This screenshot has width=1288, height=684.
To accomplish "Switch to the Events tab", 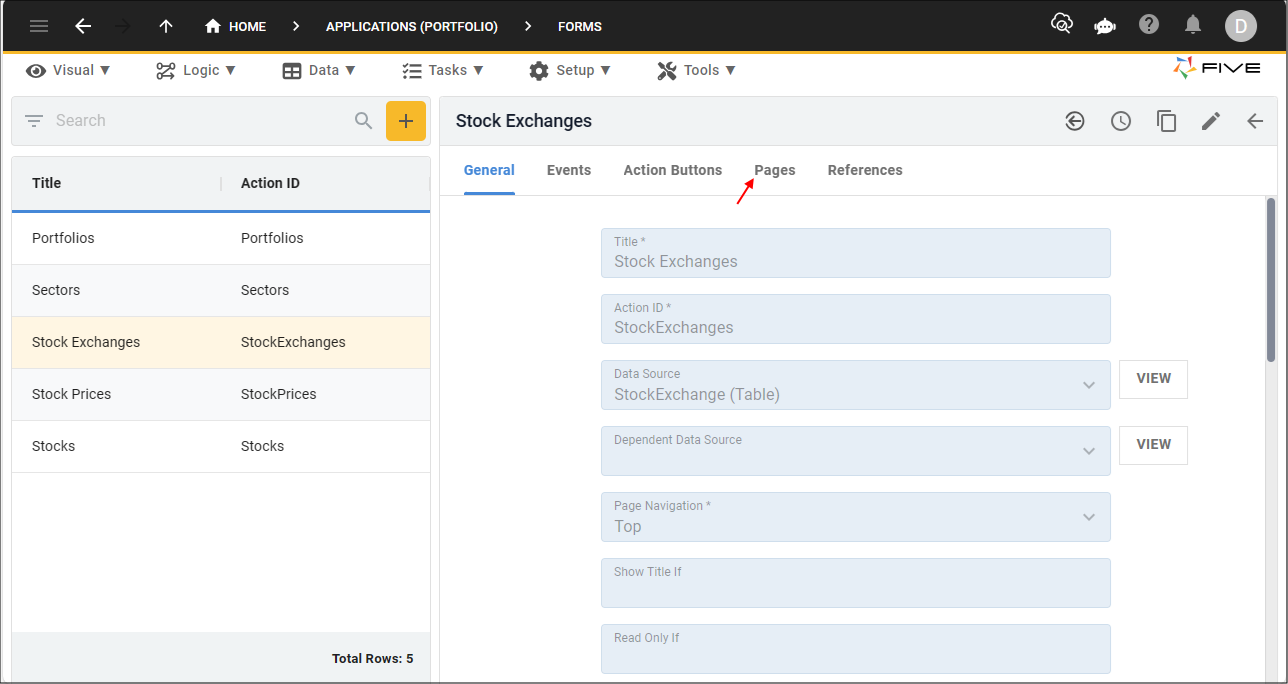I will (x=569, y=170).
